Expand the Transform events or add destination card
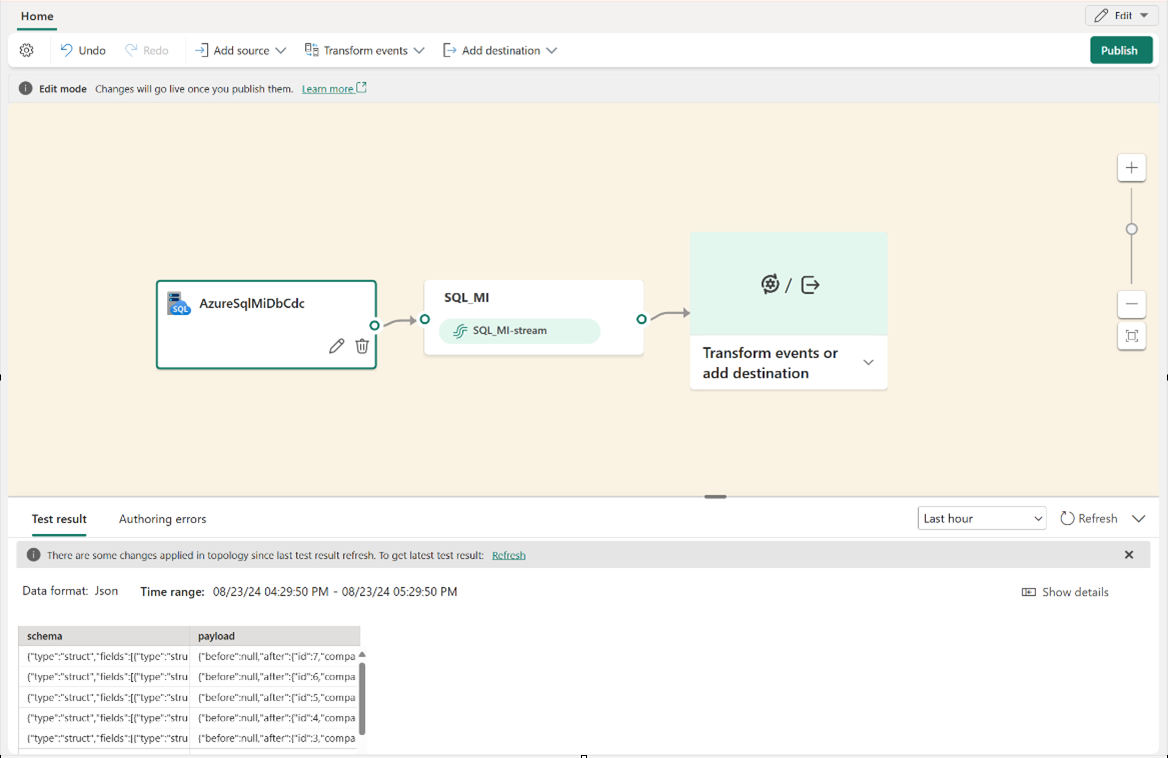Screen dimensions: 1168x758 [866, 363]
